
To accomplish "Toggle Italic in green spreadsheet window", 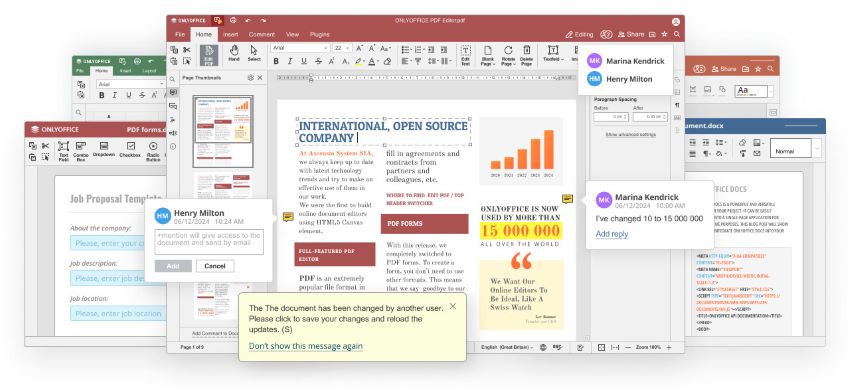I will pyautogui.click(x=114, y=95).
